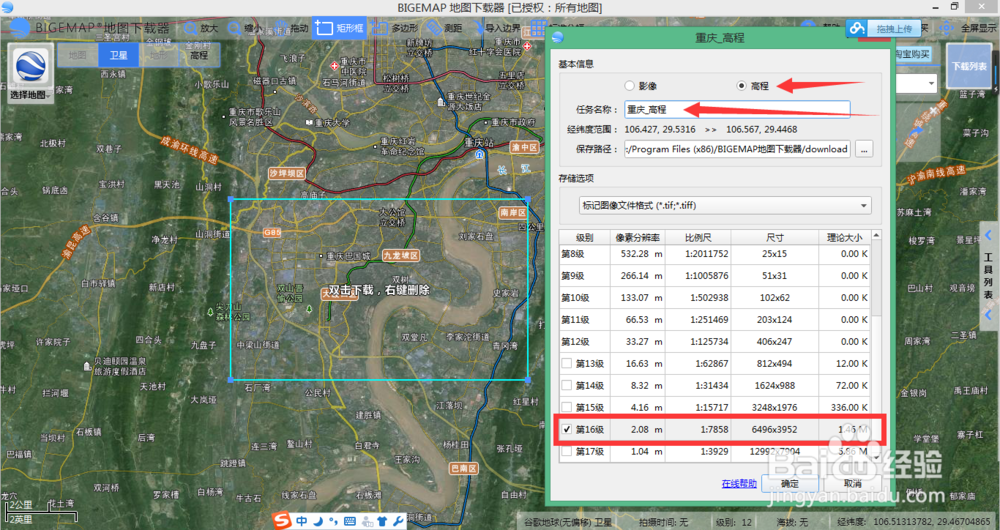The height and width of the screenshot is (530, 1000).
Task: Select the 放大 zoom-in tool
Action: [x=201, y=28]
